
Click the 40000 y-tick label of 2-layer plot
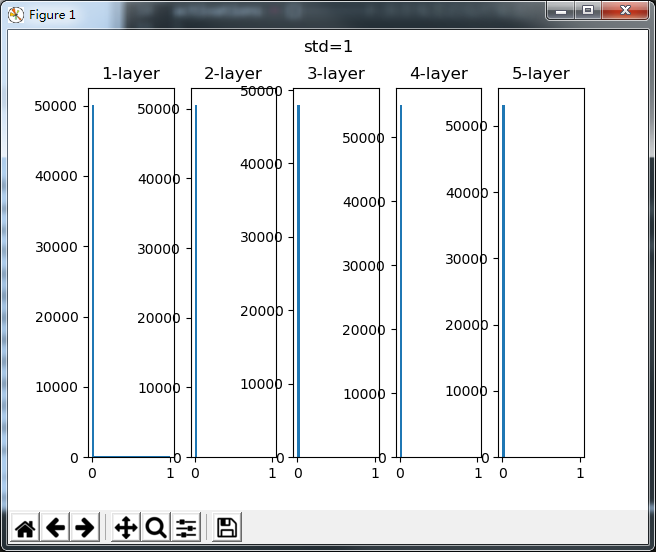coord(159,179)
